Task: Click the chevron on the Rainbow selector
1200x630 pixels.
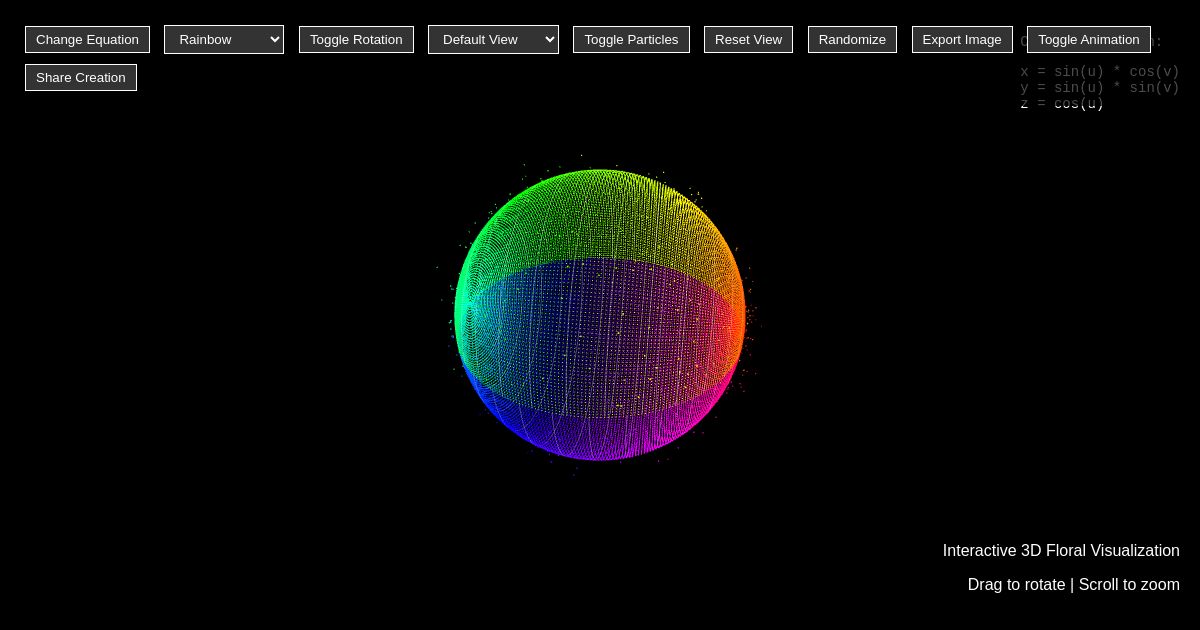Action: (x=275, y=39)
